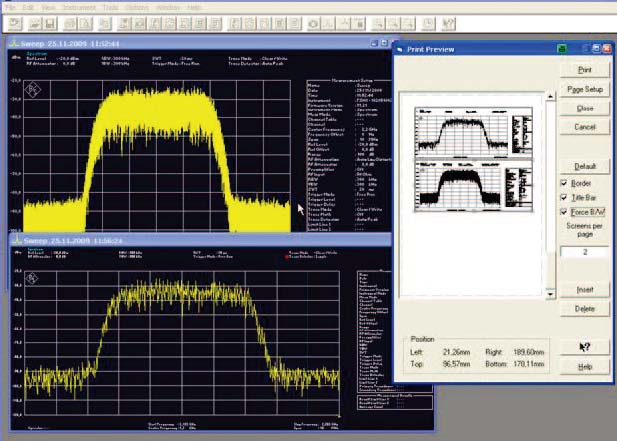This screenshot has height=441, width=617.
Task: Click the floppy disk save icon
Action: (x=51, y=22)
